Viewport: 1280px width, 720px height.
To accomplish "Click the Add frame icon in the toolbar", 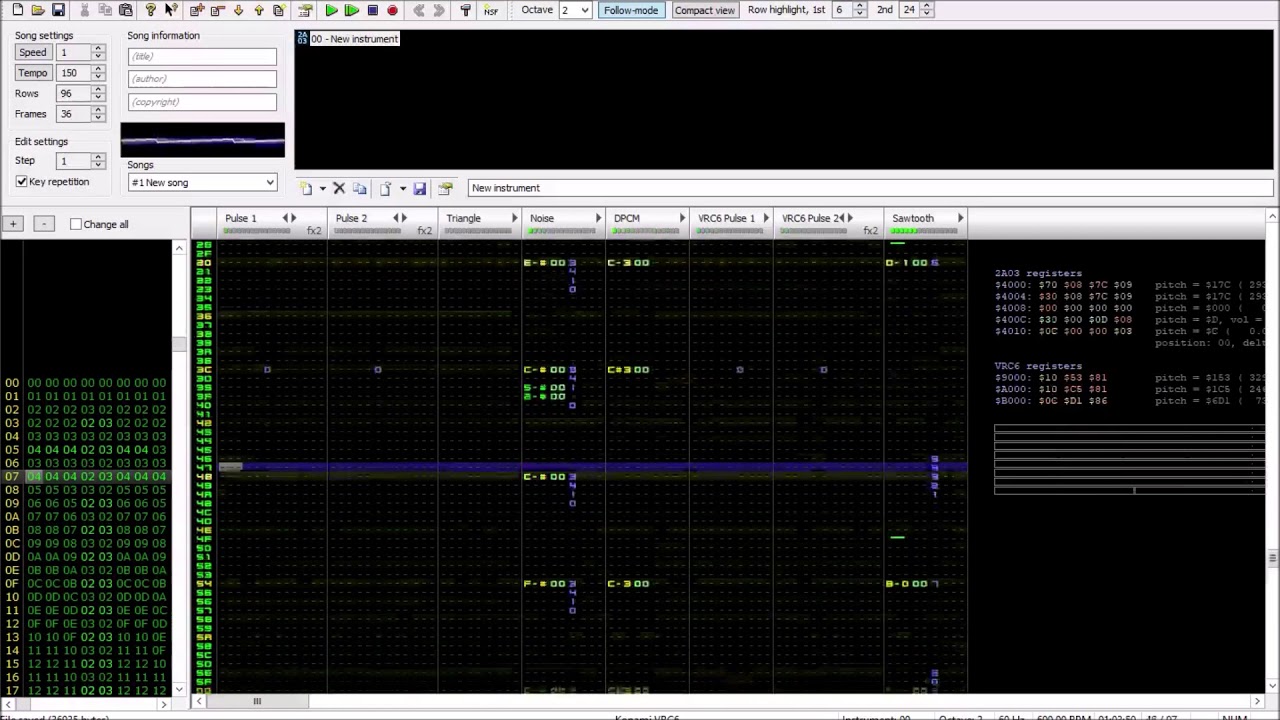I will tap(197, 10).
